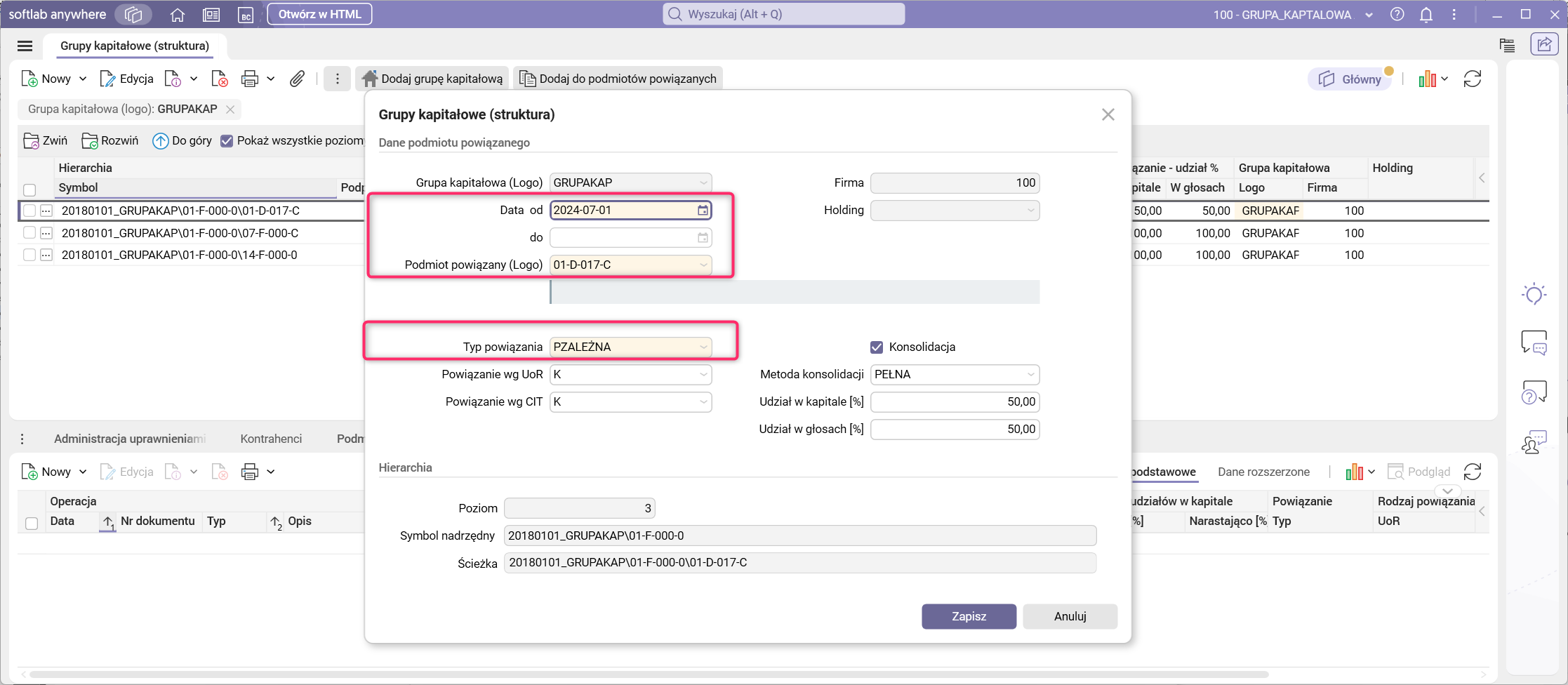Expand the Metoda konsolidacji dropdown
Screen dimensions: 1568x685
pos(1031,375)
